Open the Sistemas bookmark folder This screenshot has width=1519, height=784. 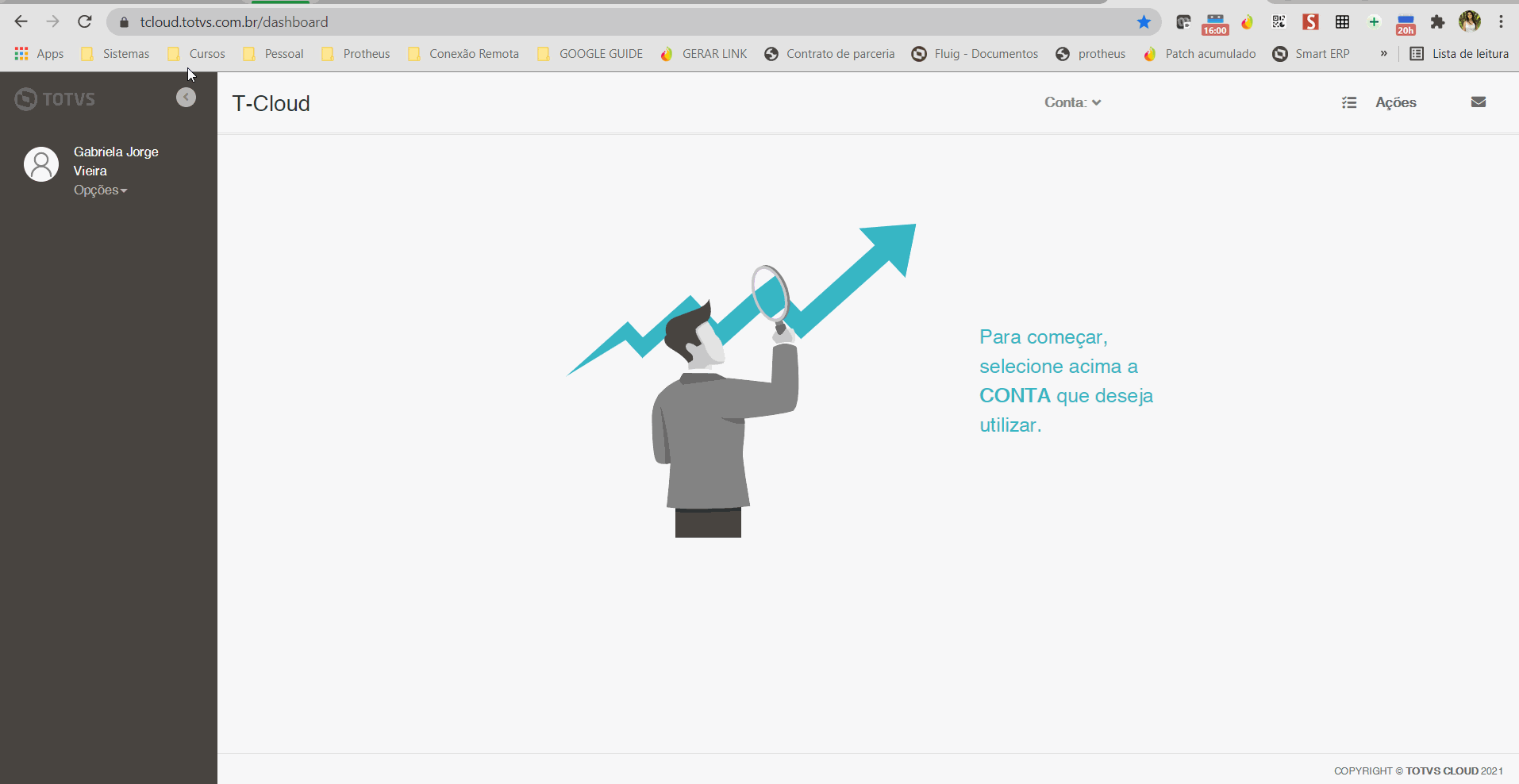coord(115,54)
